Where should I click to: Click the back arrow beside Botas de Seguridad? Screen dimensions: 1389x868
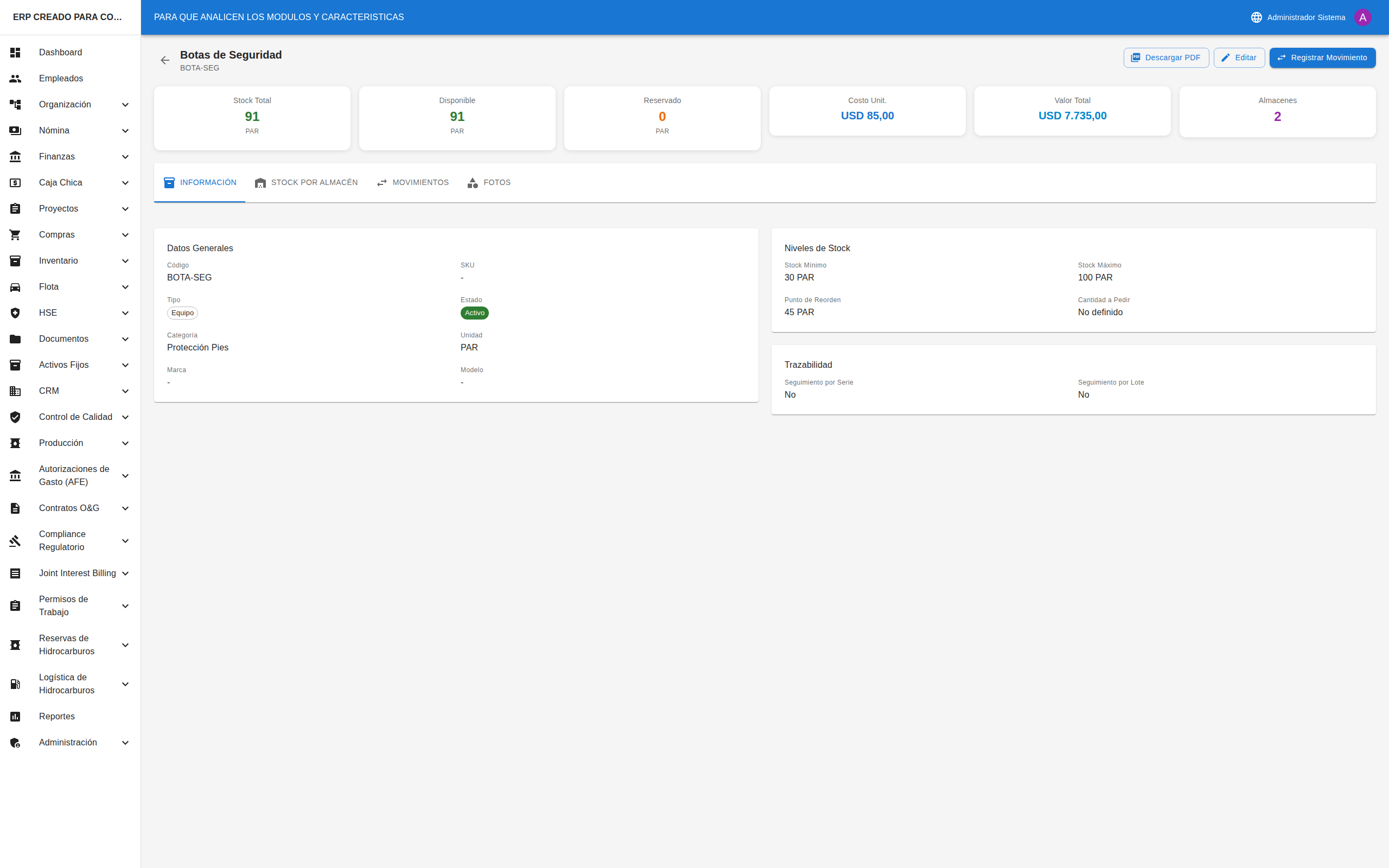tap(165, 60)
